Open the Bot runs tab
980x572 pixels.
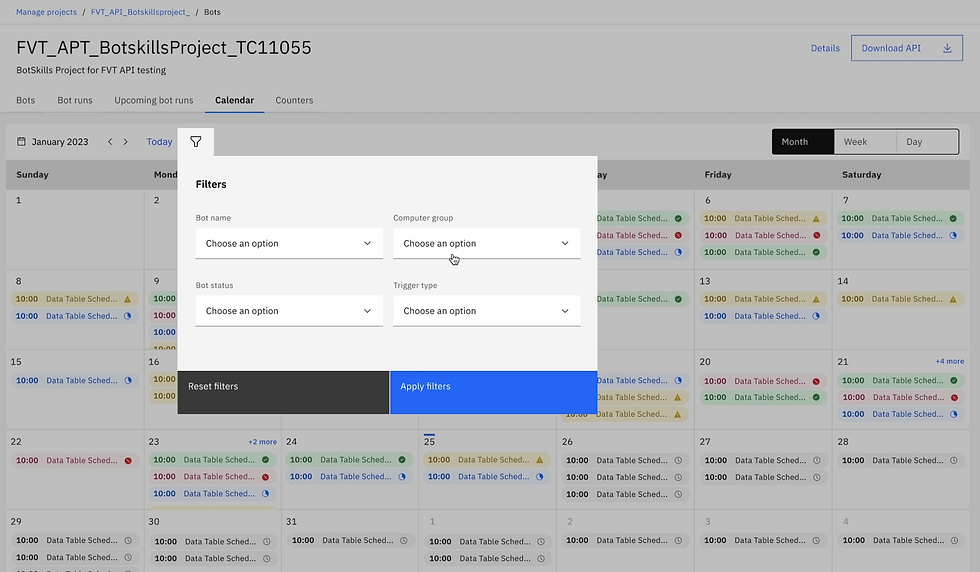[75, 100]
